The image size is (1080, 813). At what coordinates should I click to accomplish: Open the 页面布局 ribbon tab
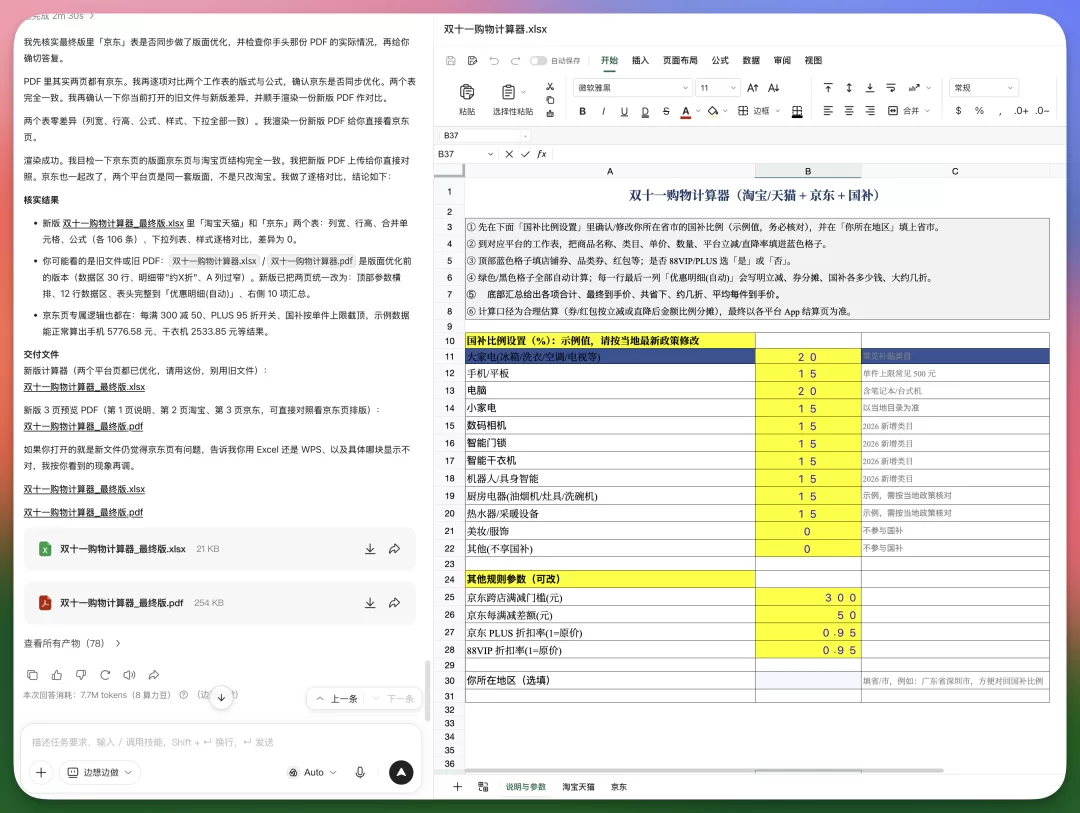point(680,61)
